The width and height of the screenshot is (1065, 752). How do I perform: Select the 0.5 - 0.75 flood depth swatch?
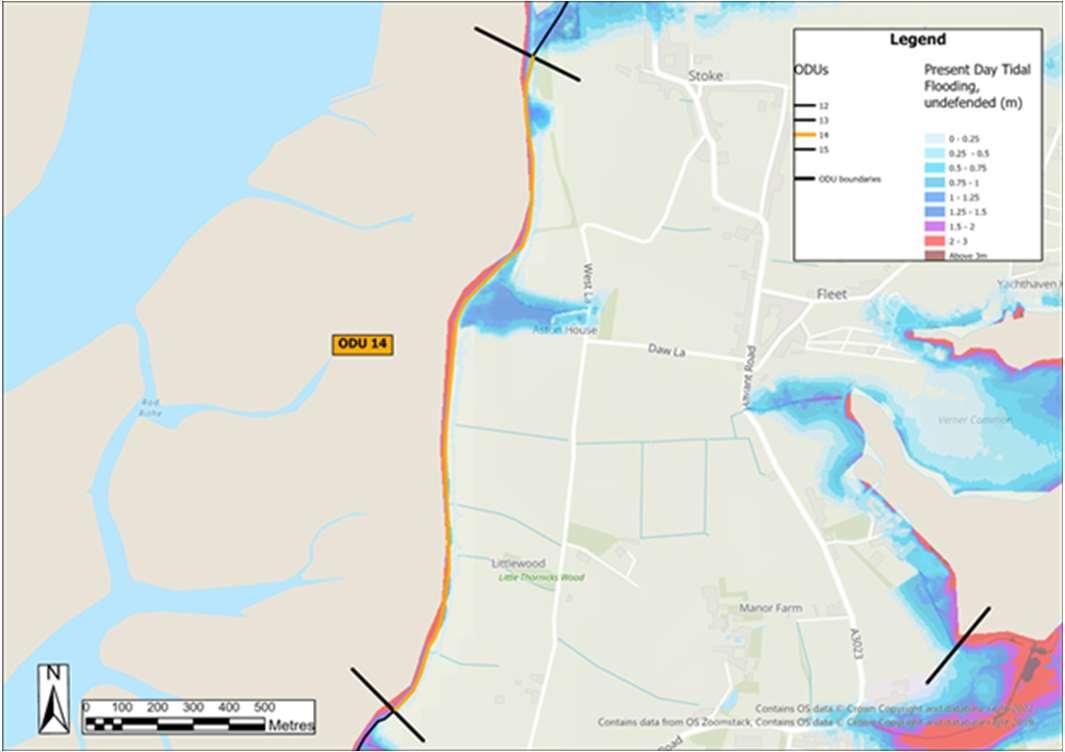point(934,168)
